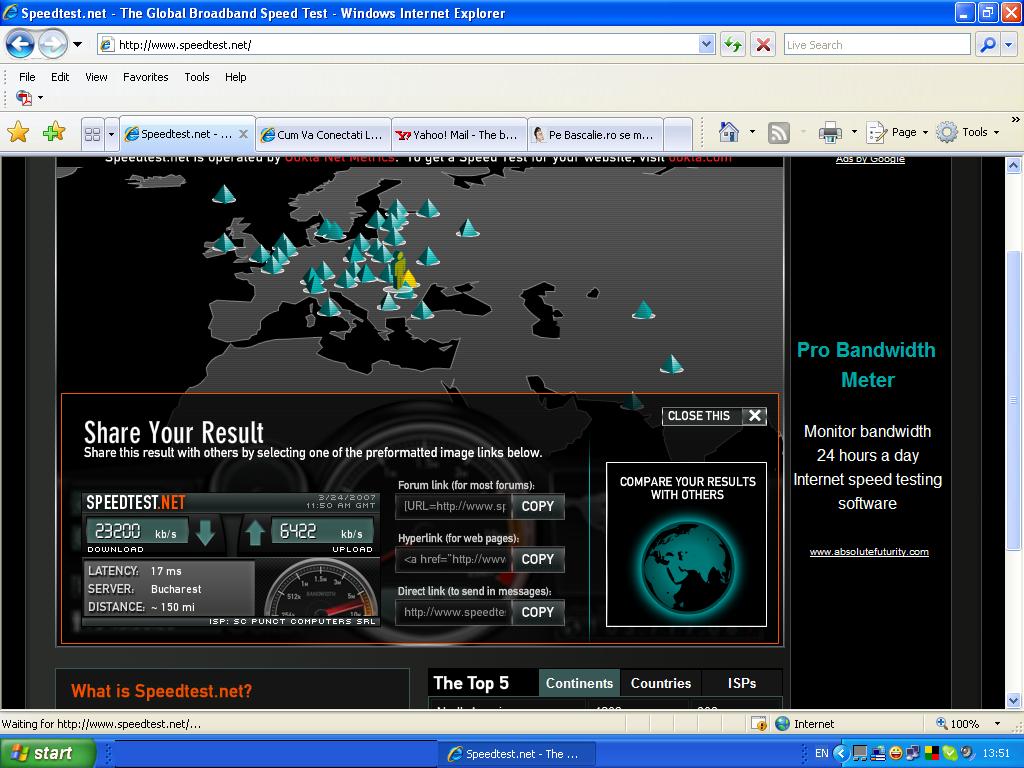
Task: Click the Add to Favorites icon
Action: coord(53,132)
